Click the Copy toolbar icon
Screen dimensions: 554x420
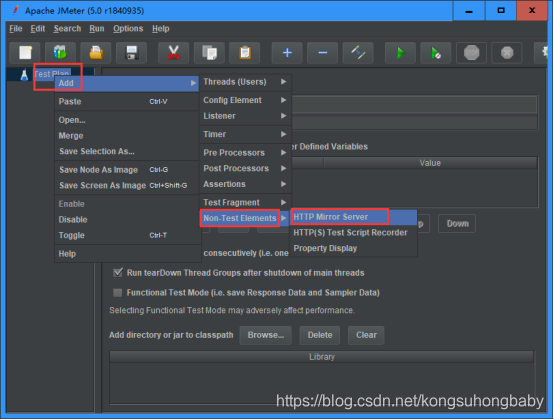click(209, 53)
